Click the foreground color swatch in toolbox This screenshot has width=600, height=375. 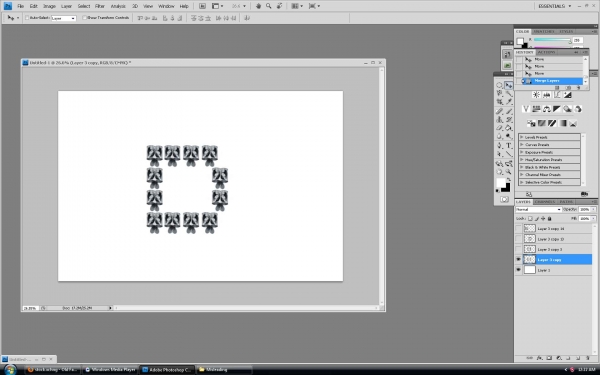tap(501, 183)
